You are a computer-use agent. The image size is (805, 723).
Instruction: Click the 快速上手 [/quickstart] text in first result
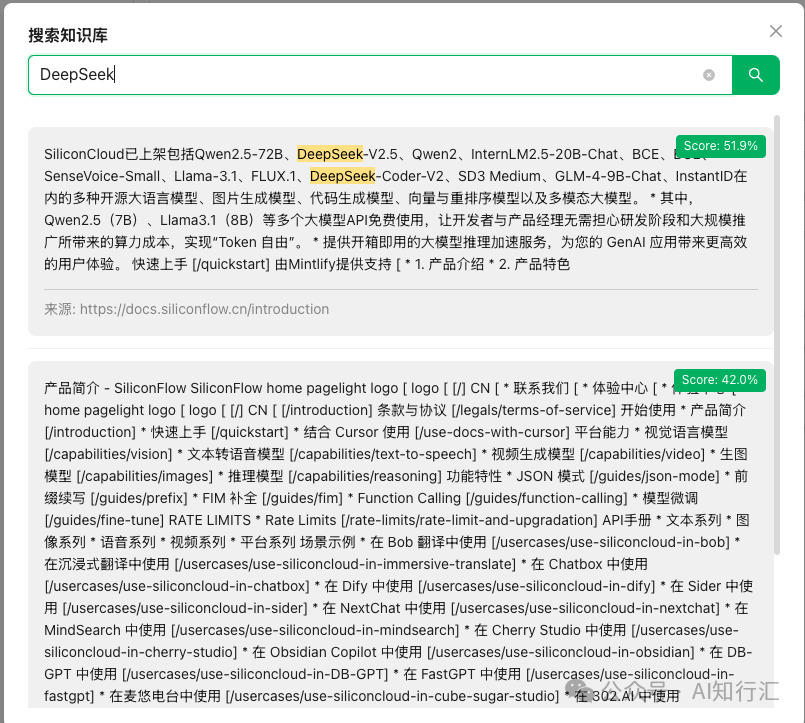(201, 264)
